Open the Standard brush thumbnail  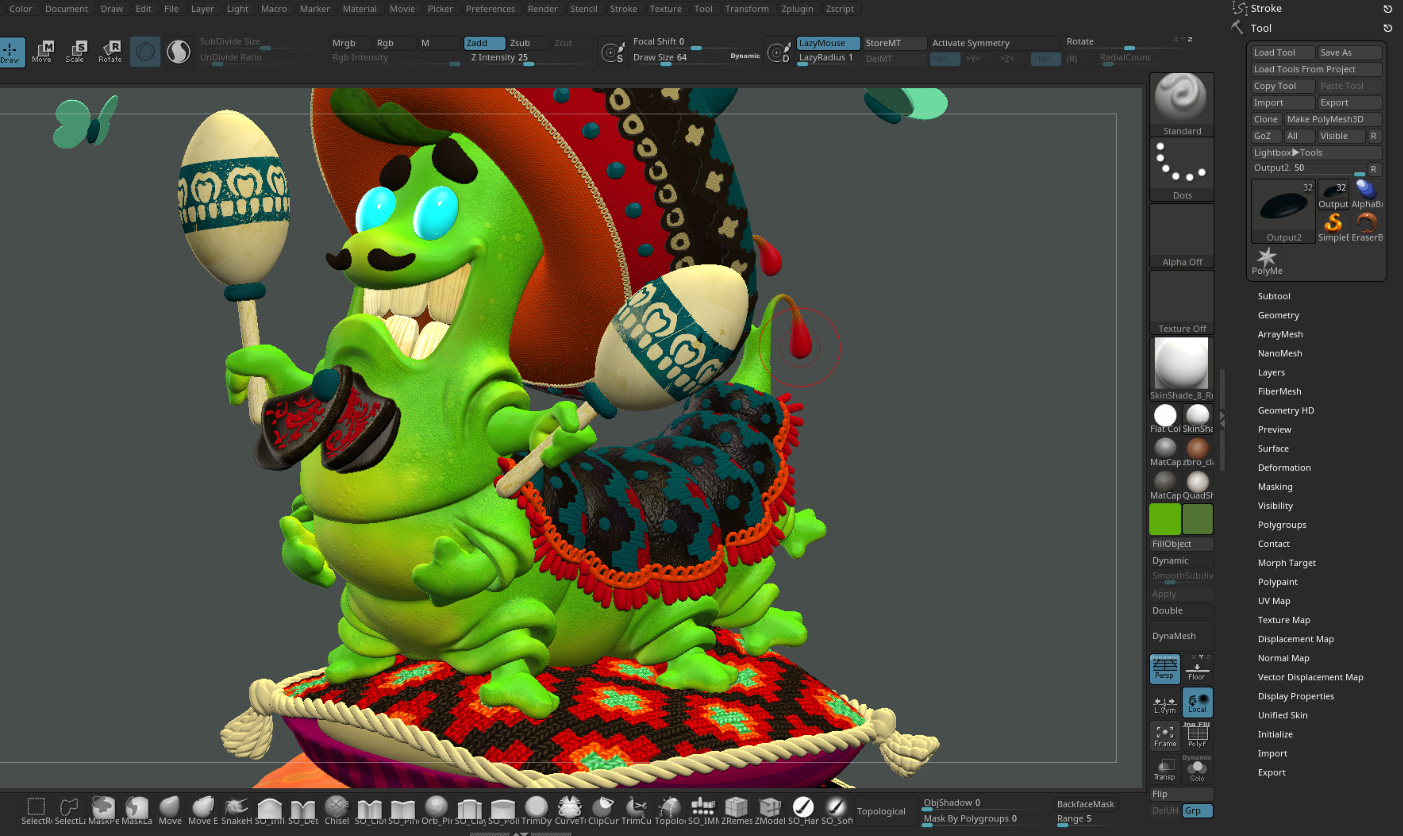1182,104
